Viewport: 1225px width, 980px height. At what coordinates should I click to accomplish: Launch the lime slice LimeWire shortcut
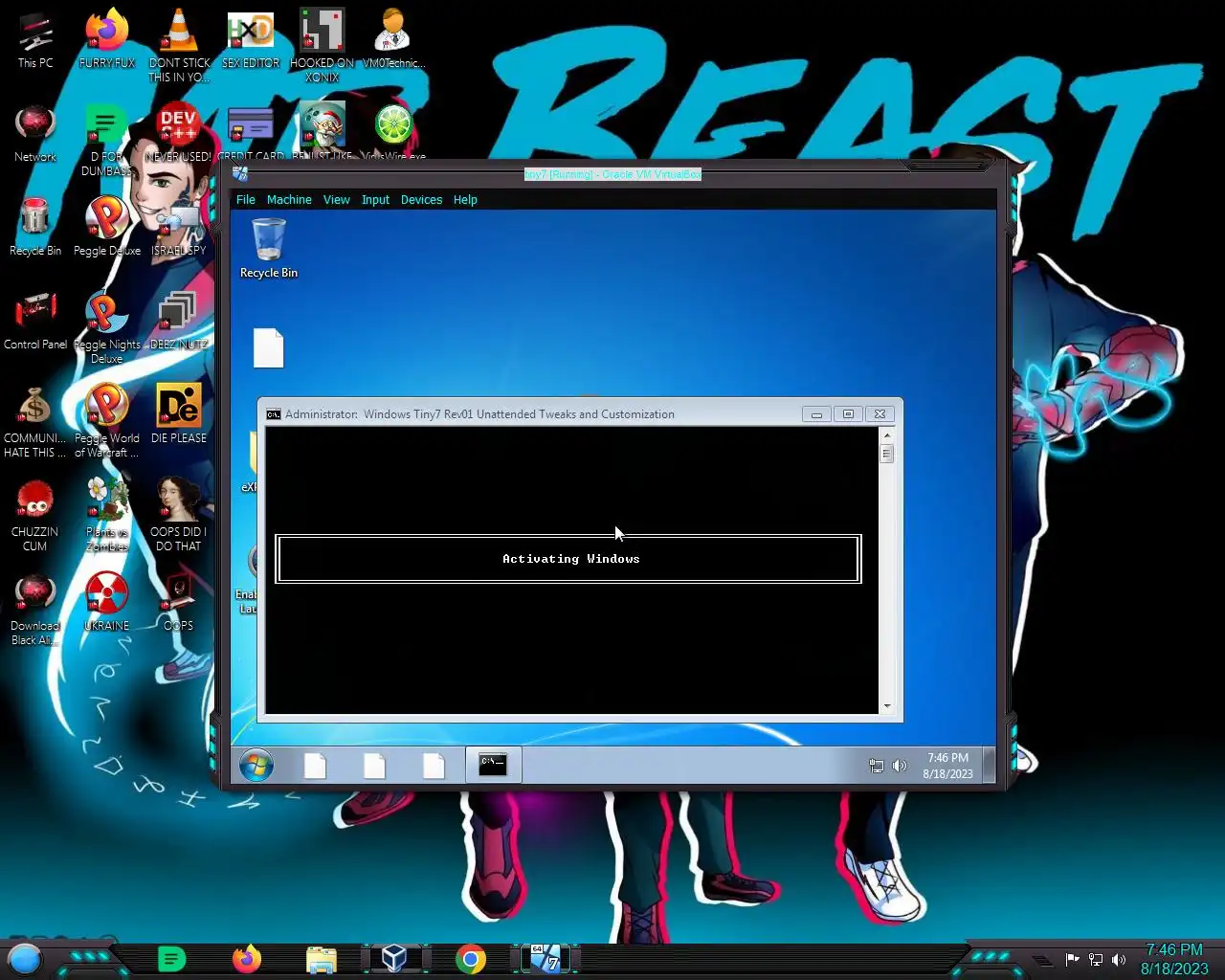coord(393,131)
